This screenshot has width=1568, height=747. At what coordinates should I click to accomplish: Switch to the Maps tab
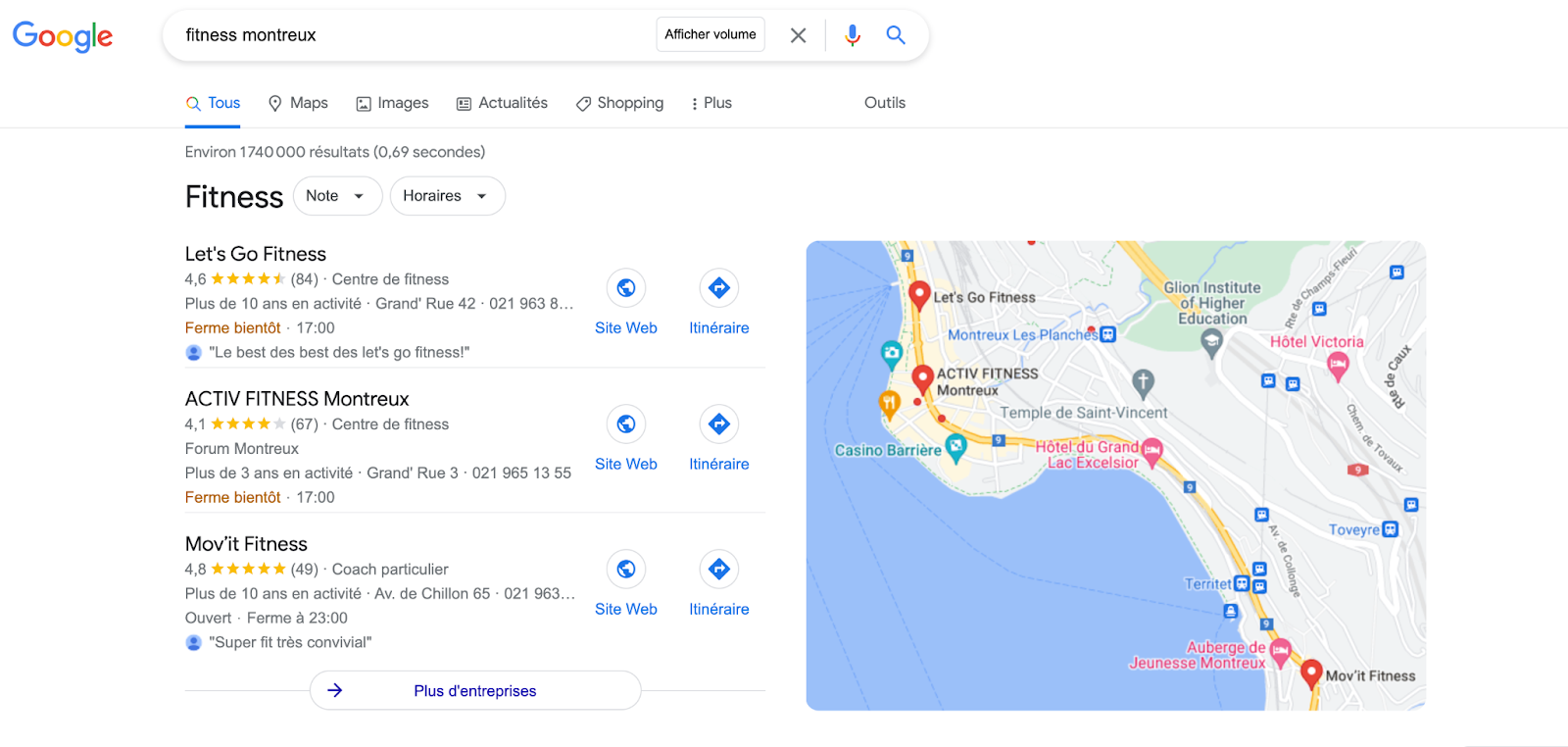pos(298,103)
